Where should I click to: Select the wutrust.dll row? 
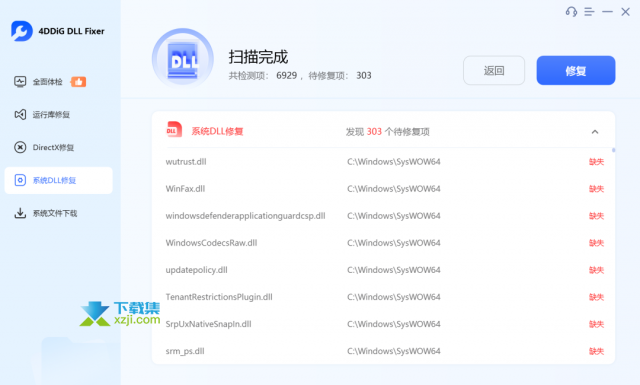click(x=384, y=162)
